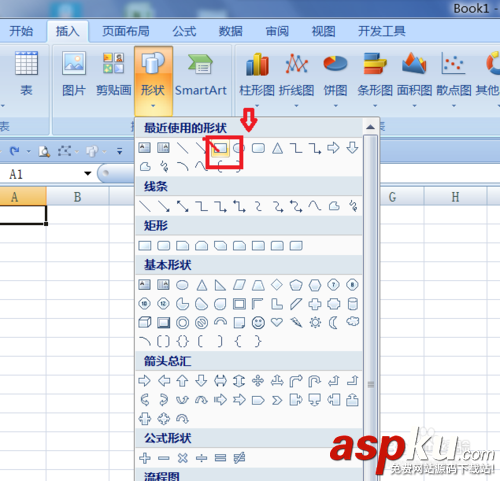The height and width of the screenshot is (481, 500).
Task: Select column B header
Action: pos(77,197)
